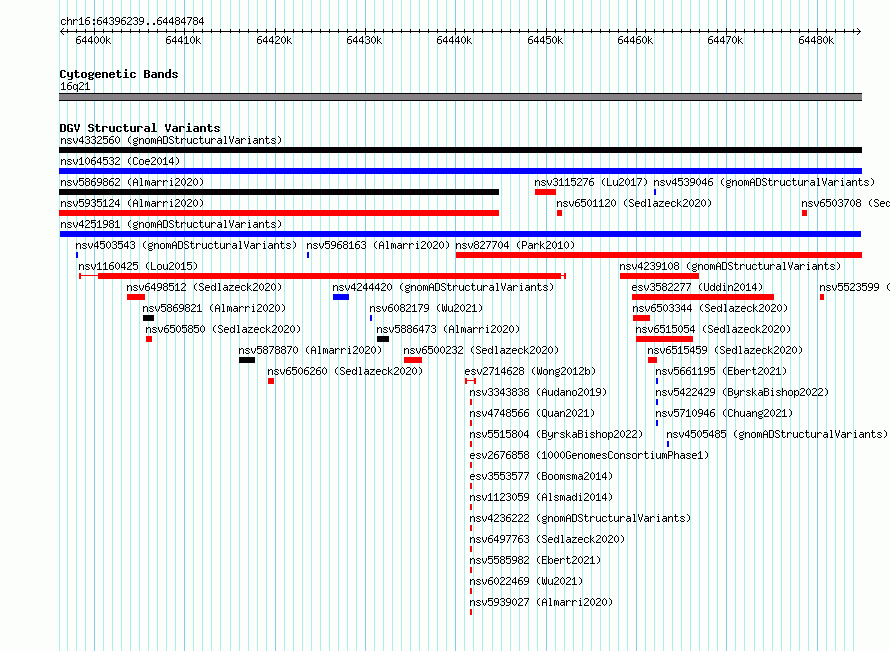Click the black nsv4332560 variant bar

460,150
